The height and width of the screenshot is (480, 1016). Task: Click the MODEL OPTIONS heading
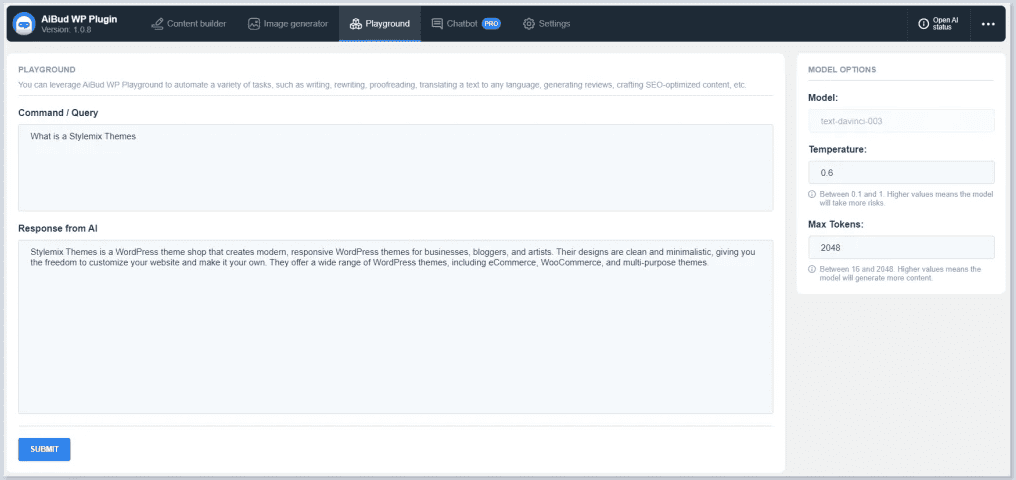[842, 69]
